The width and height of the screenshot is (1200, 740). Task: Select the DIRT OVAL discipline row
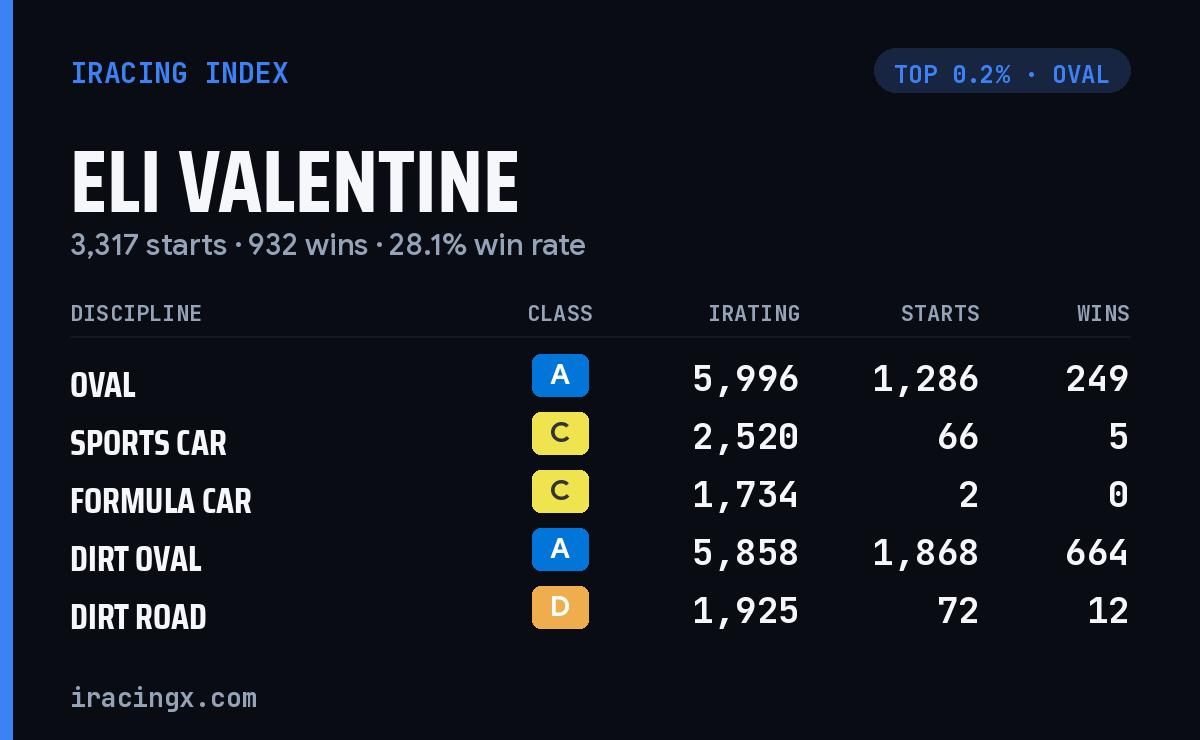click(x=600, y=553)
